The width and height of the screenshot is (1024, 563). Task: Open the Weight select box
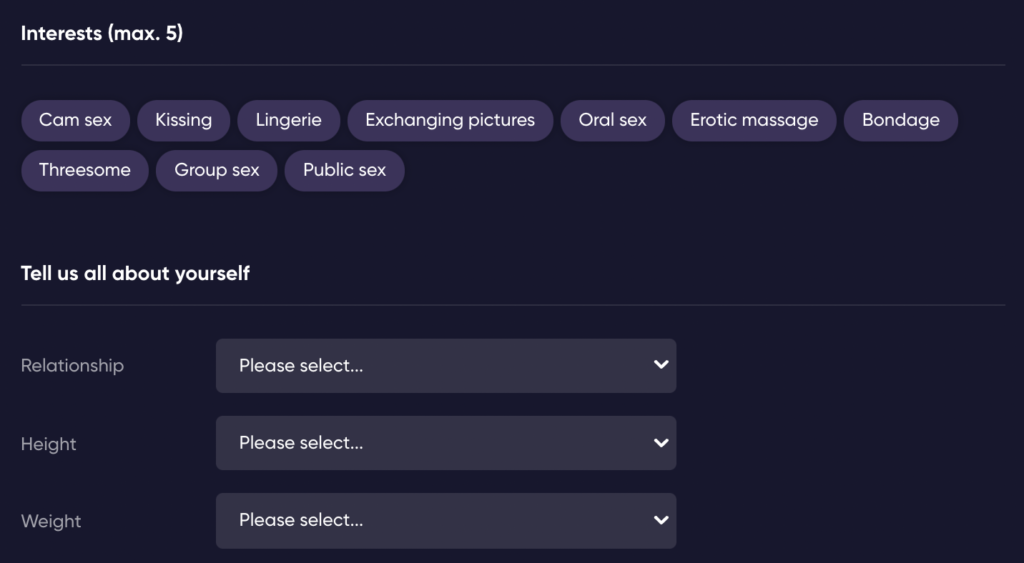pos(446,521)
